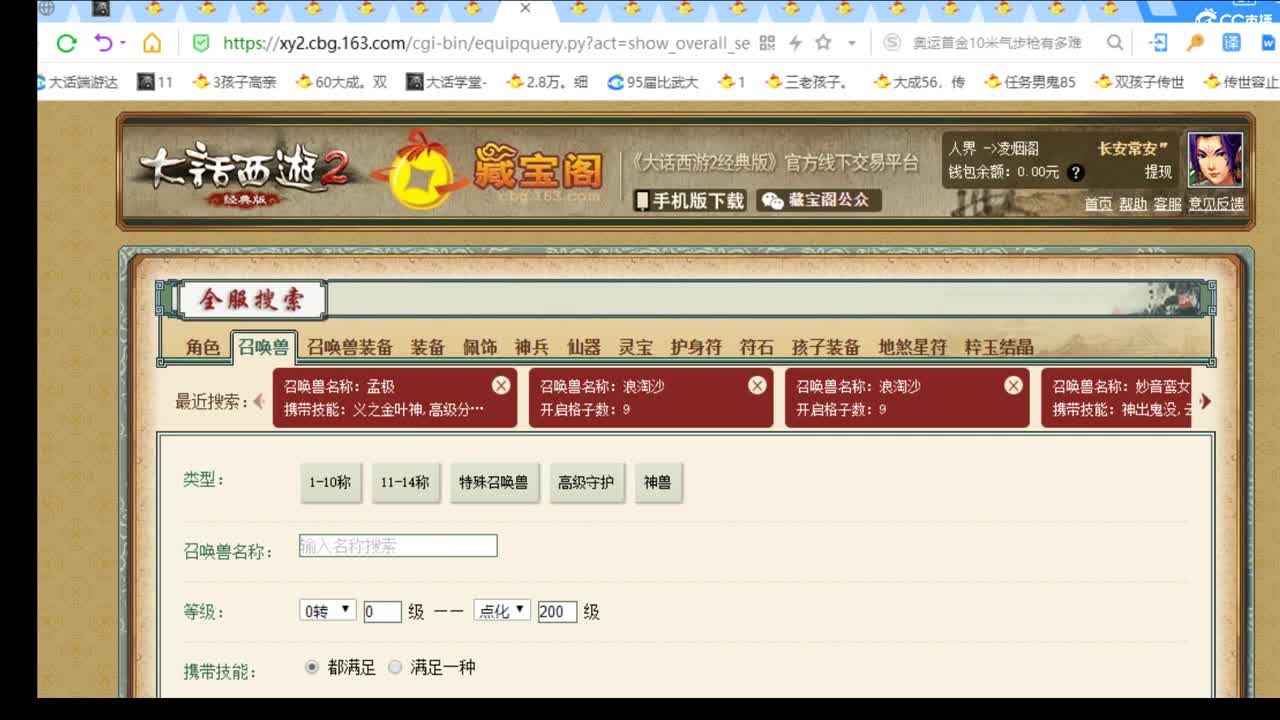This screenshot has width=1280, height=720.
Task: Show previous recent searches arrow
Action: click(x=259, y=401)
